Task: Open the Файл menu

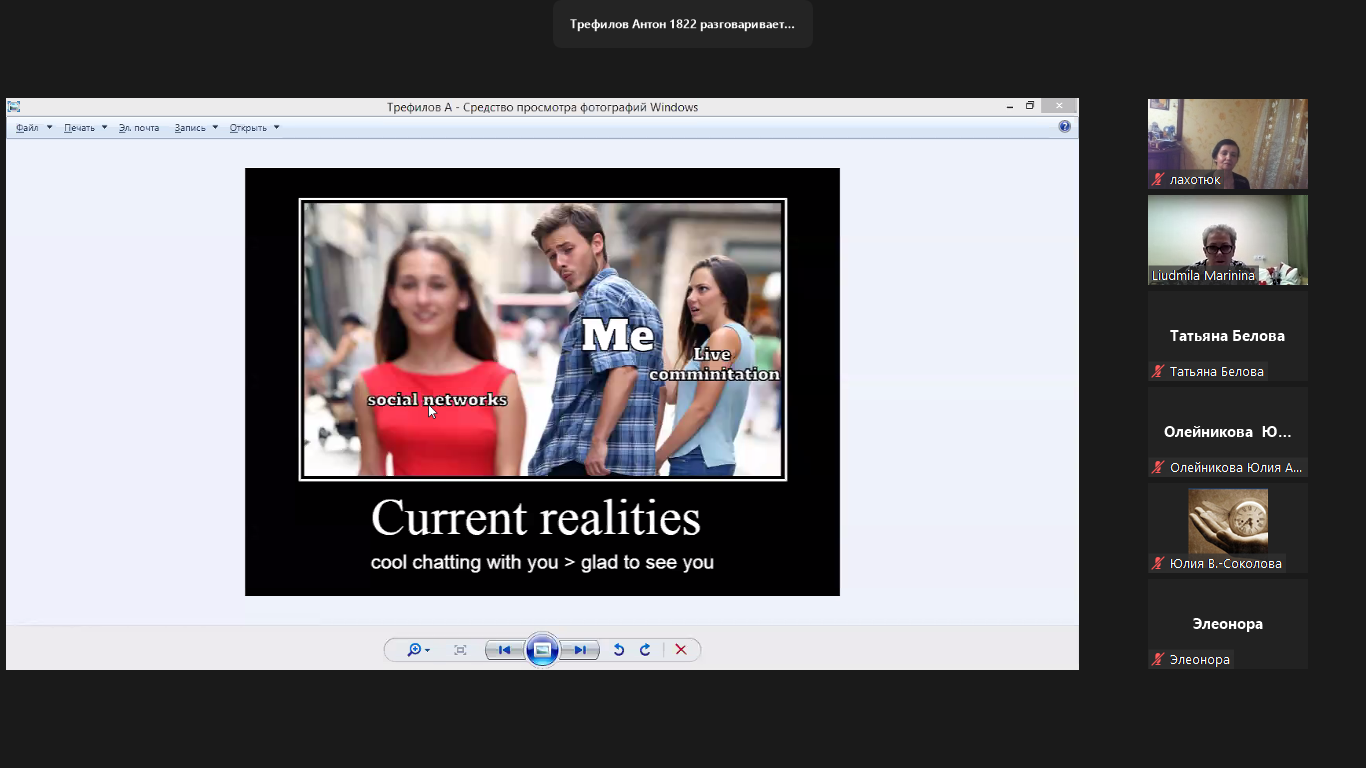Action: (x=27, y=128)
